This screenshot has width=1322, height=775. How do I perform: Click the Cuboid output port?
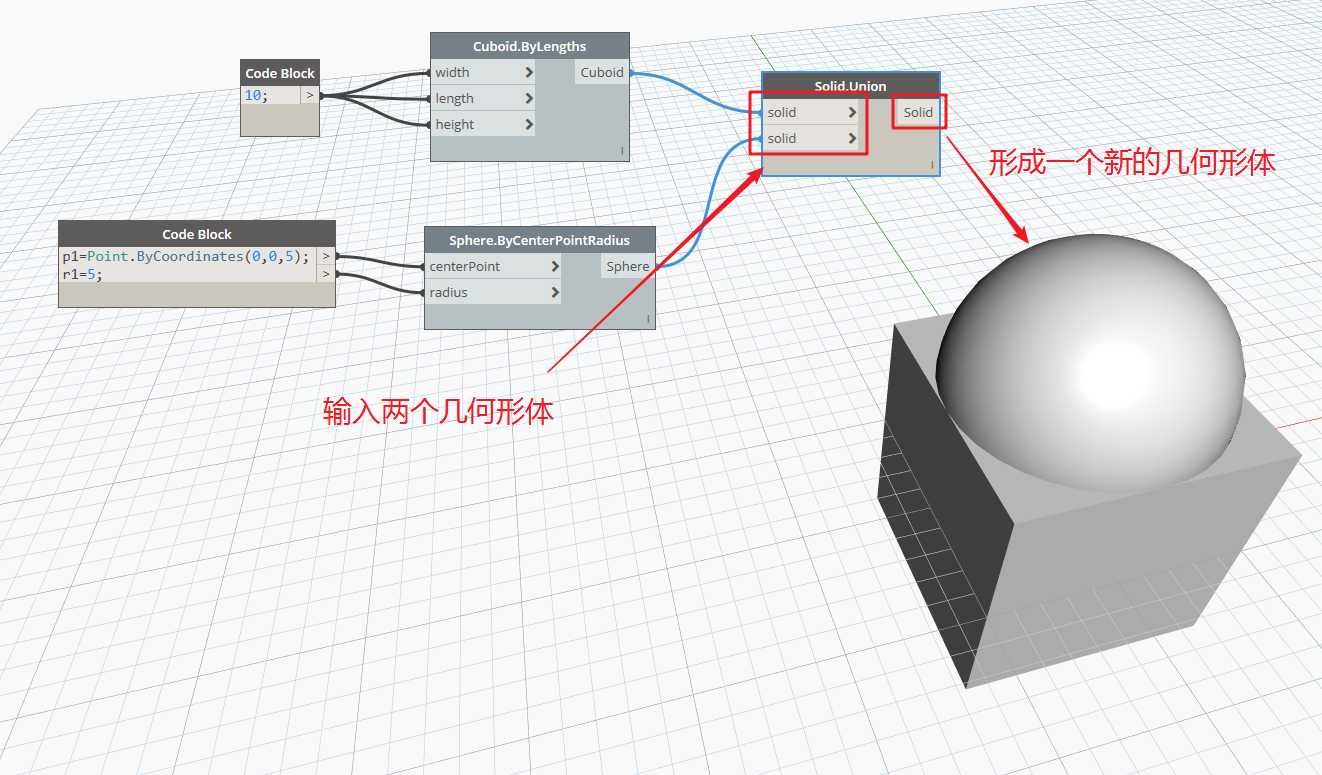602,73
